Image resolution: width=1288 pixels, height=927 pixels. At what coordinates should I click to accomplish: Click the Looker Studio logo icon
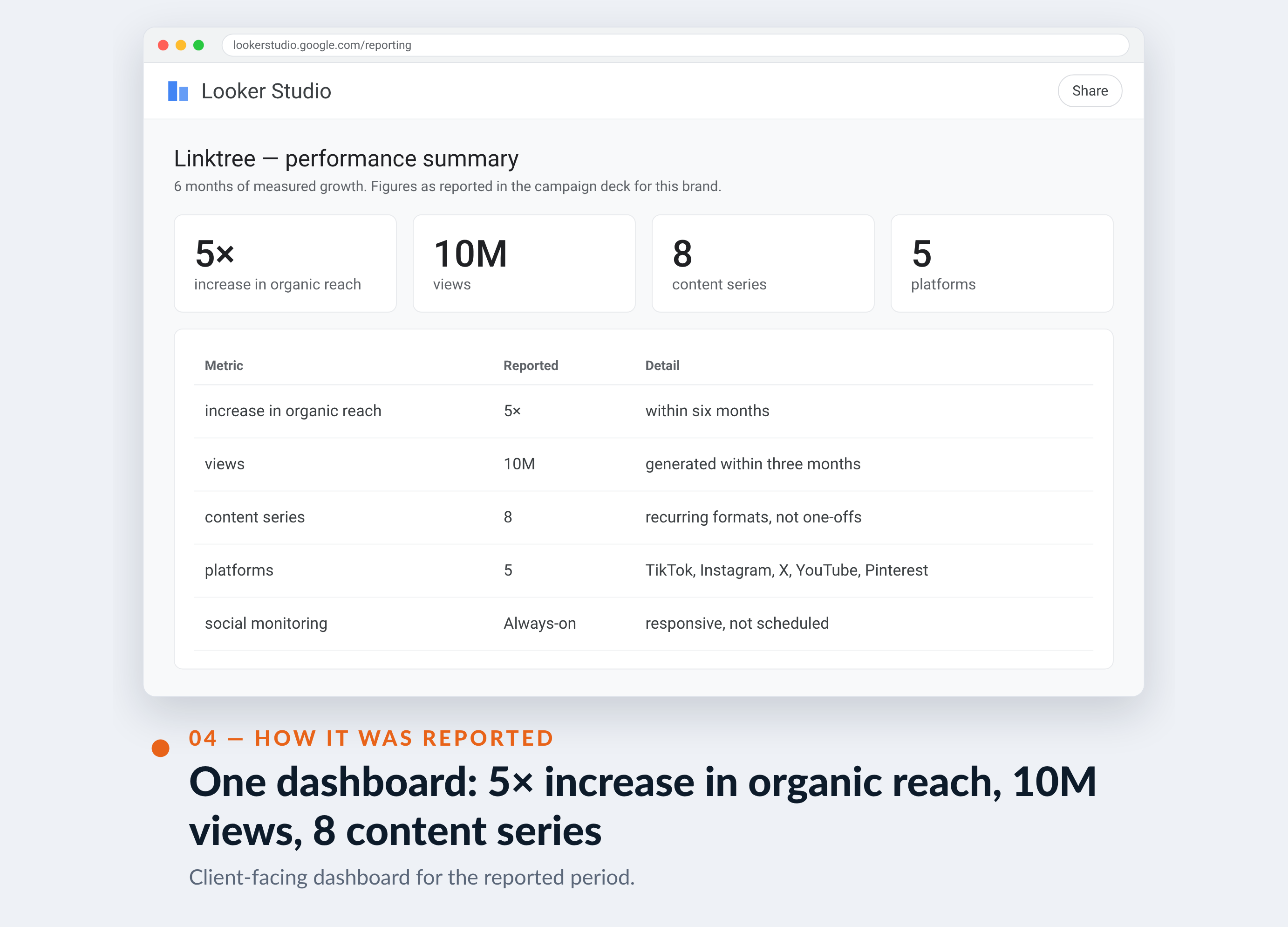point(178,91)
